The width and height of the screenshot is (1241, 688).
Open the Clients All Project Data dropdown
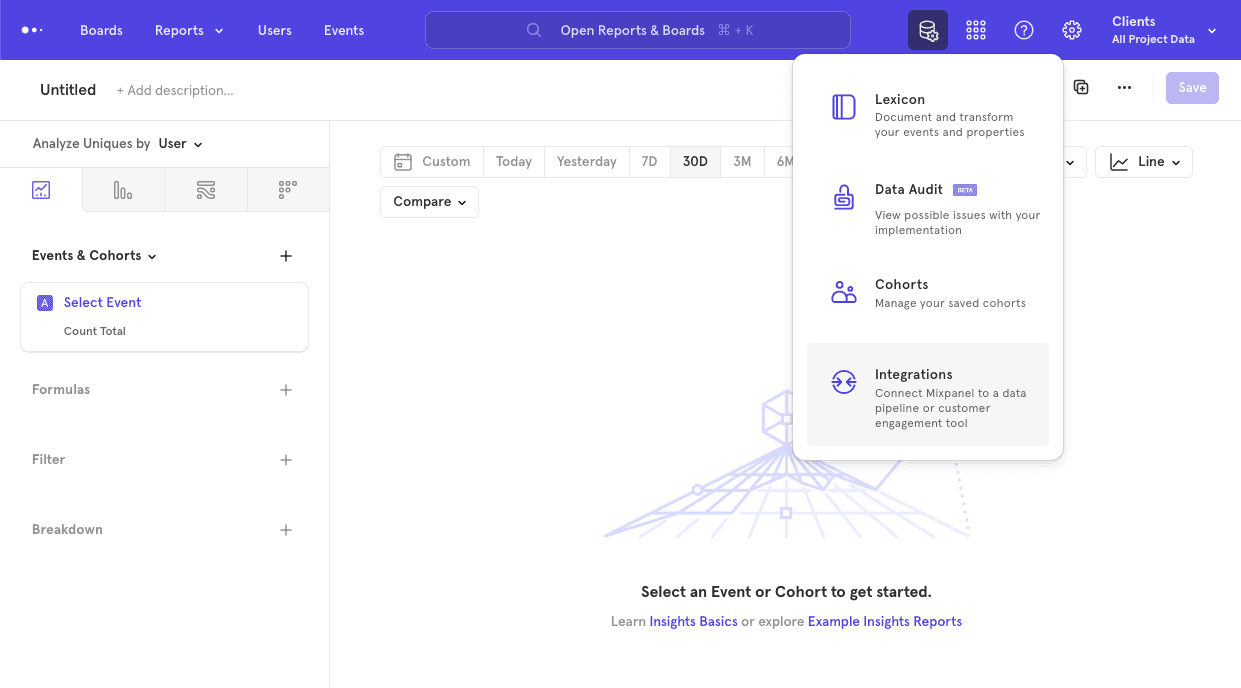[1163, 30]
